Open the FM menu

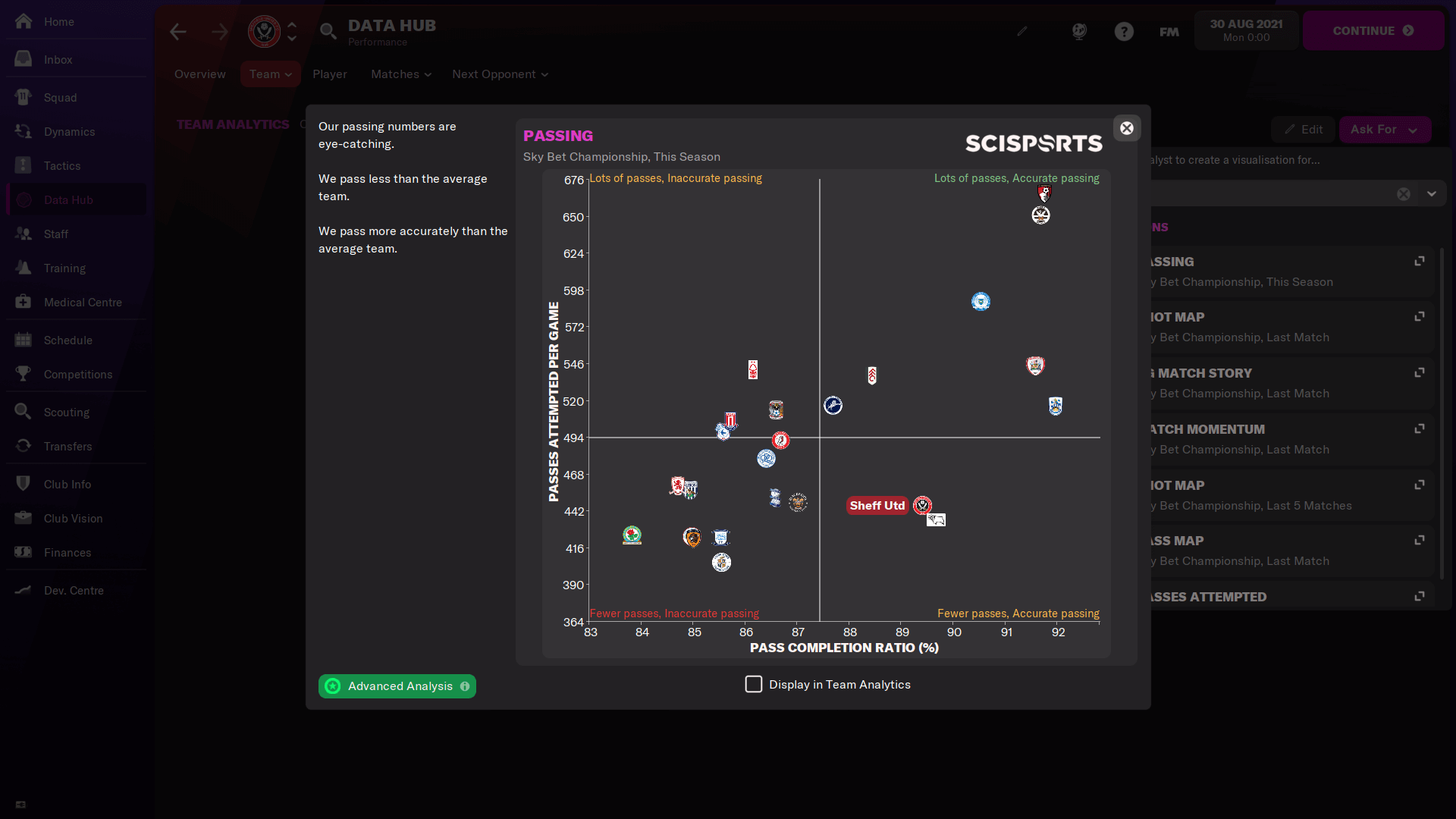coord(1169,32)
